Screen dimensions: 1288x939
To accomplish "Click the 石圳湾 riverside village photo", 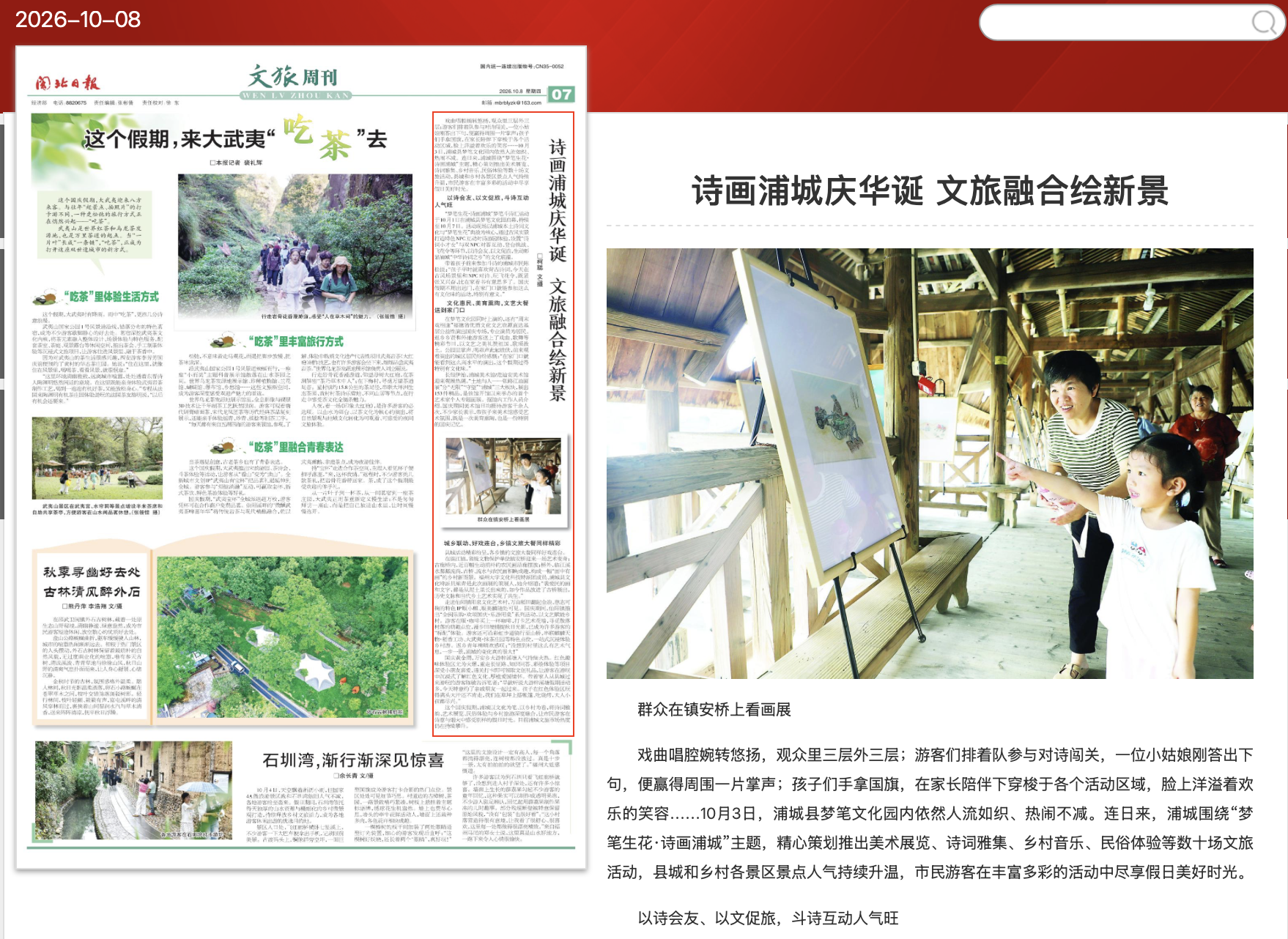I will point(133,790).
